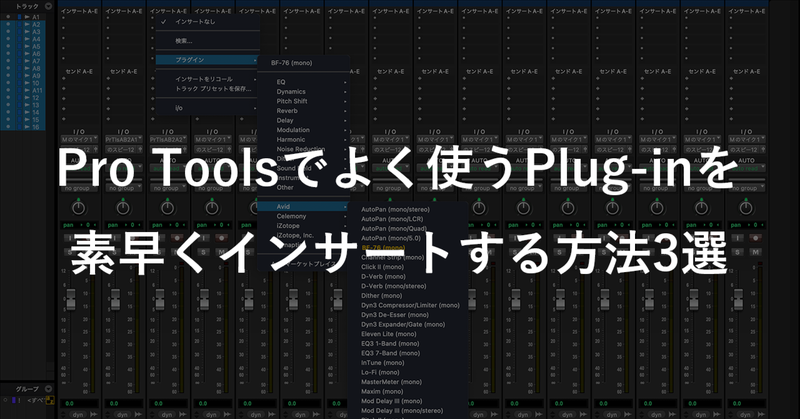Expand the Celemony manufacturer submenu
The image size is (800, 419).
[x=303, y=216]
